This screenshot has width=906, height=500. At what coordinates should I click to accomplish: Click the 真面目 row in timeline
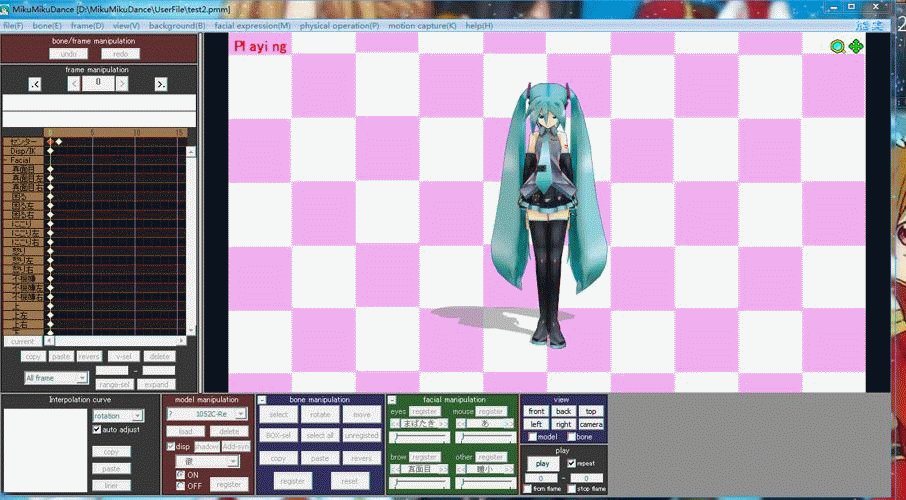click(24, 169)
